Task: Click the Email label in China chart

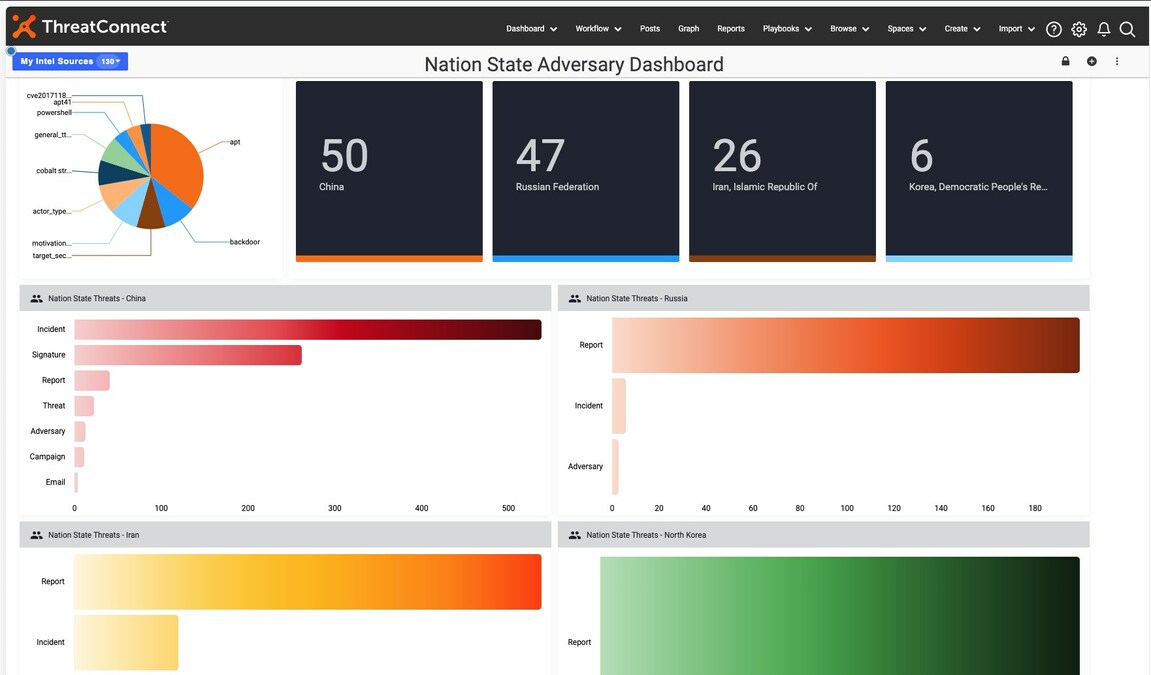Action: pyautogui.click(x=55, y=482)
